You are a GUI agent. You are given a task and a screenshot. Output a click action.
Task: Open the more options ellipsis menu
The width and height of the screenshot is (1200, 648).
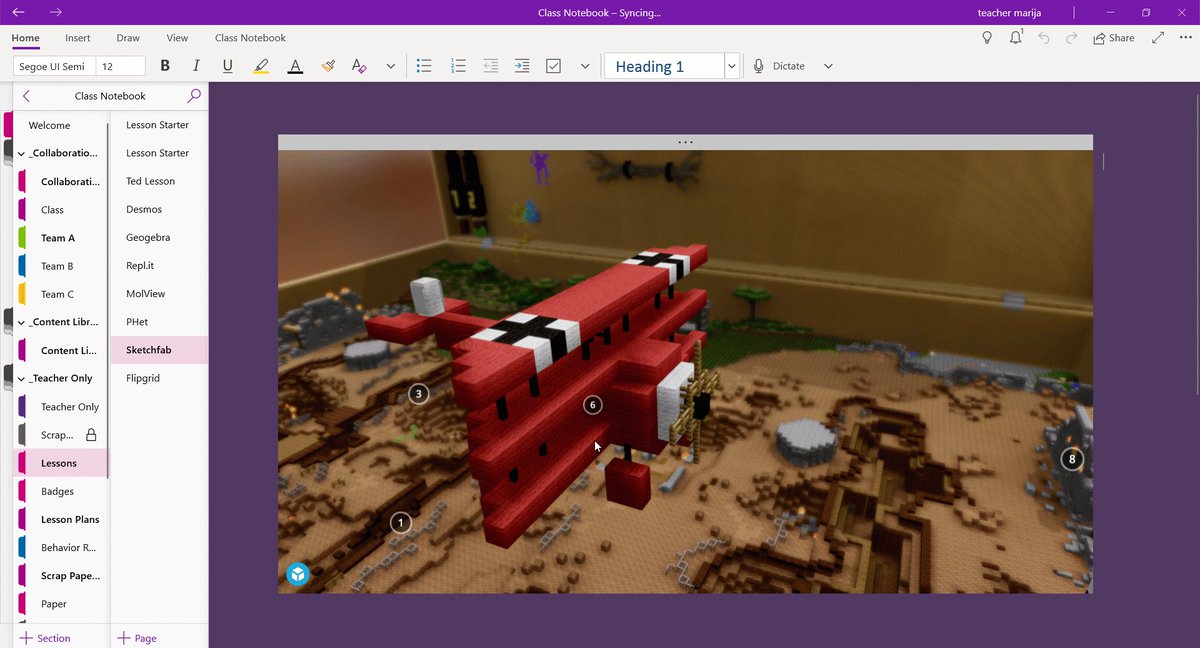tap(1184, 38)
